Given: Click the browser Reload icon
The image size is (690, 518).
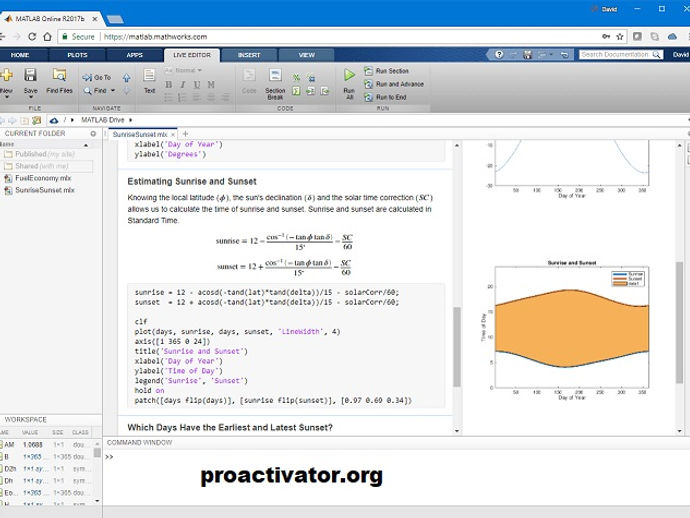Looking at the screenshot, I should (x=32, y=37).
